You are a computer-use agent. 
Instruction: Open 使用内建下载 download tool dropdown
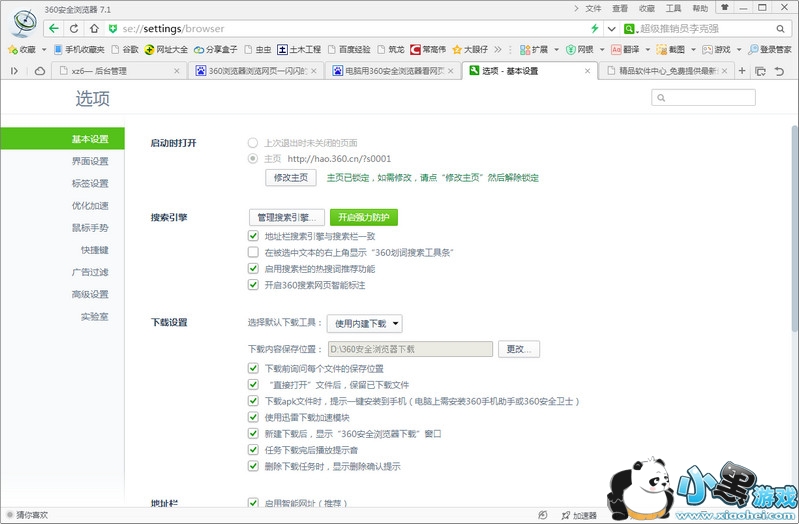(x=365, y=323)
